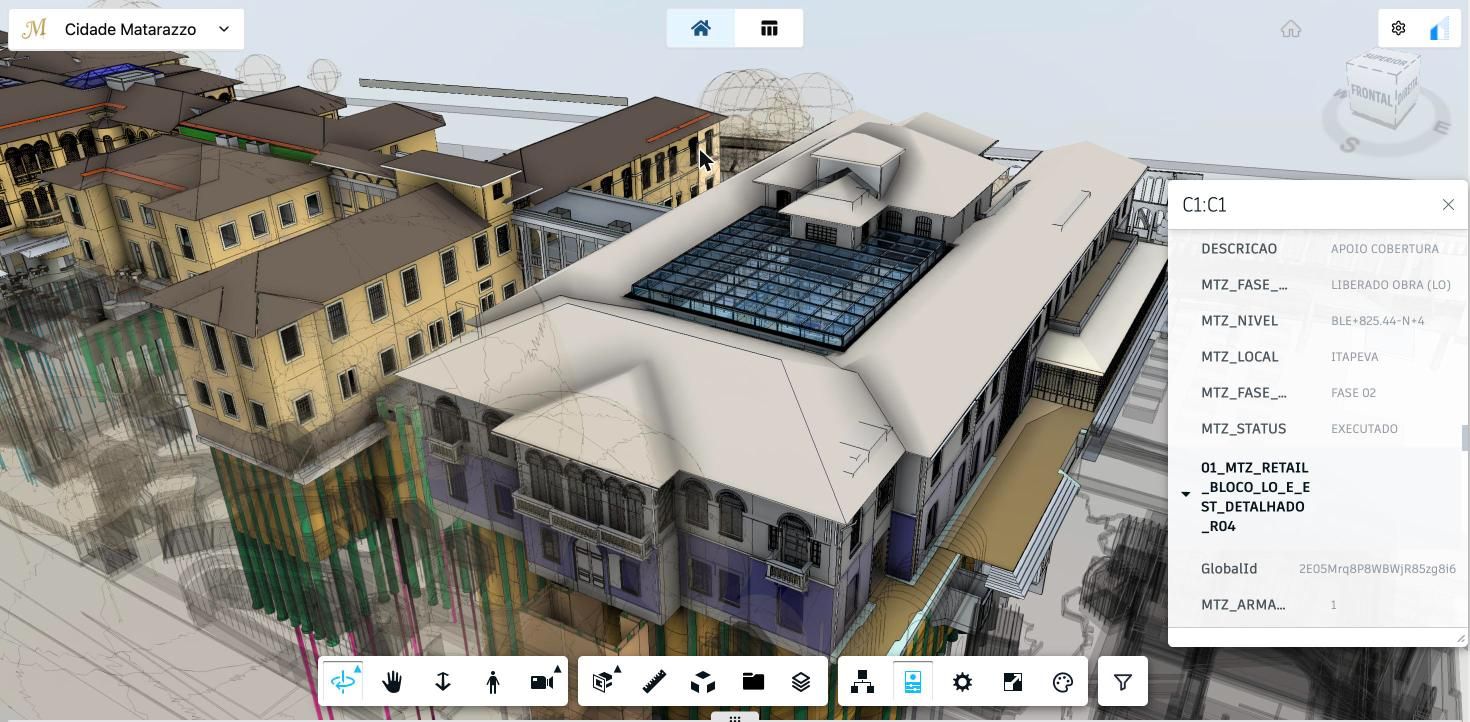Image resolution: width=1470 pixels, height=722 pixels.
Task: Open the color palette theme tool
Action: pyautogui.click(x=1063, y=682)
